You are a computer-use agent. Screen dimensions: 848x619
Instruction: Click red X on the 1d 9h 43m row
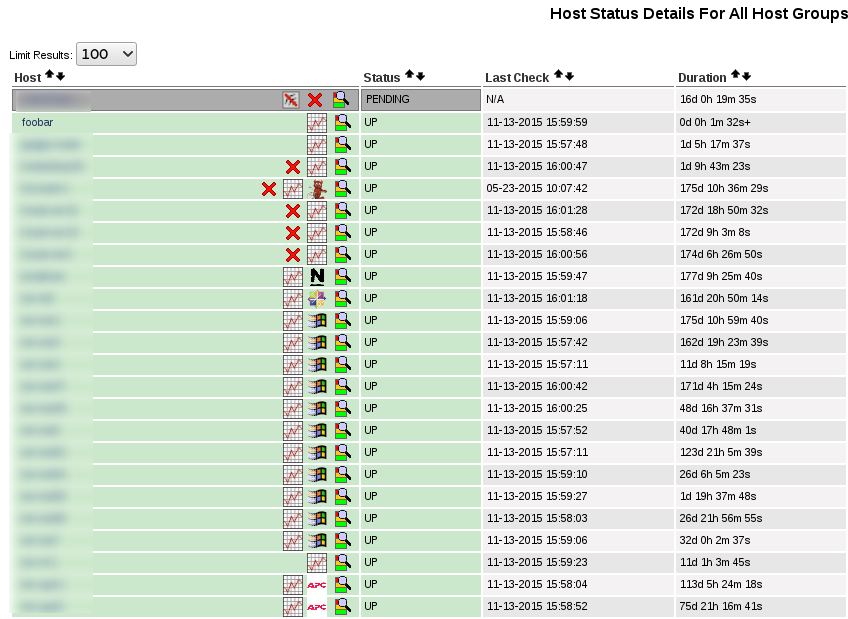click(x=293, y=166)
